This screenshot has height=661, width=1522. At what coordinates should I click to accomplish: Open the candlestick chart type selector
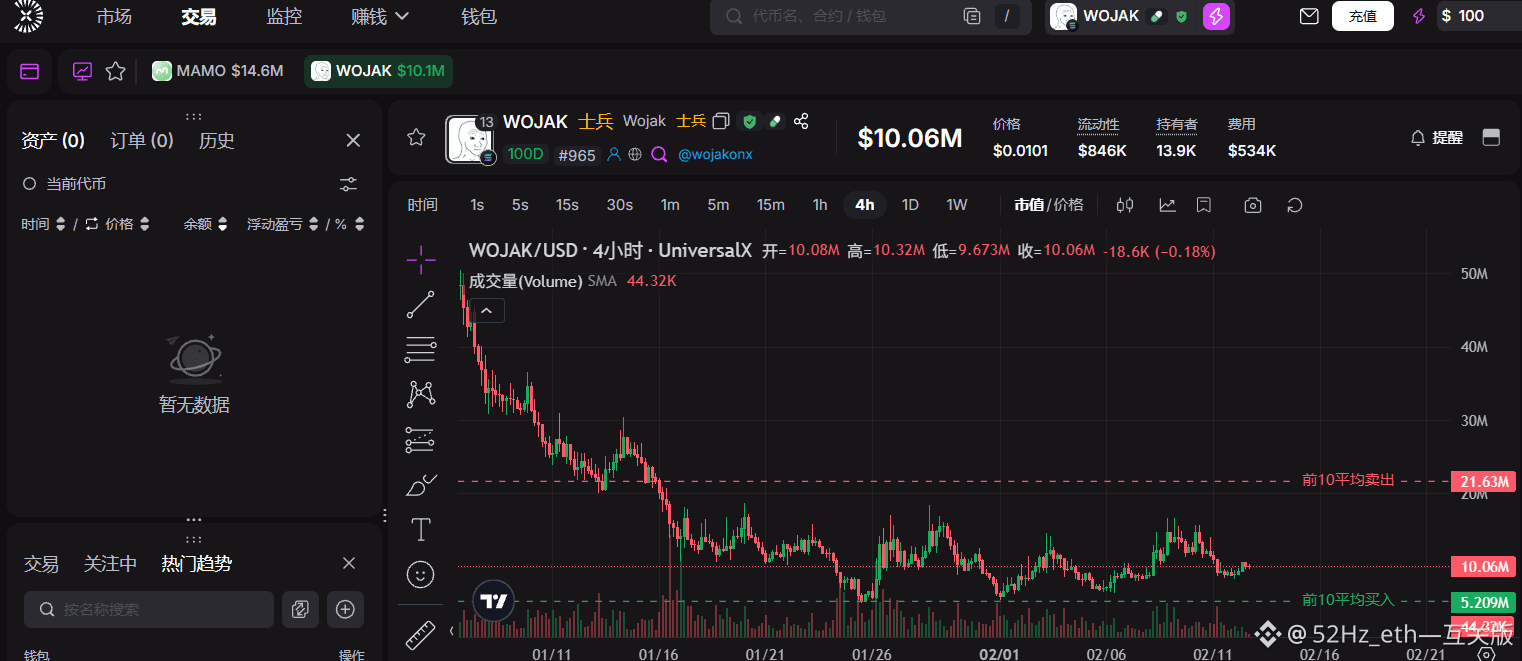pos(1125,205)
